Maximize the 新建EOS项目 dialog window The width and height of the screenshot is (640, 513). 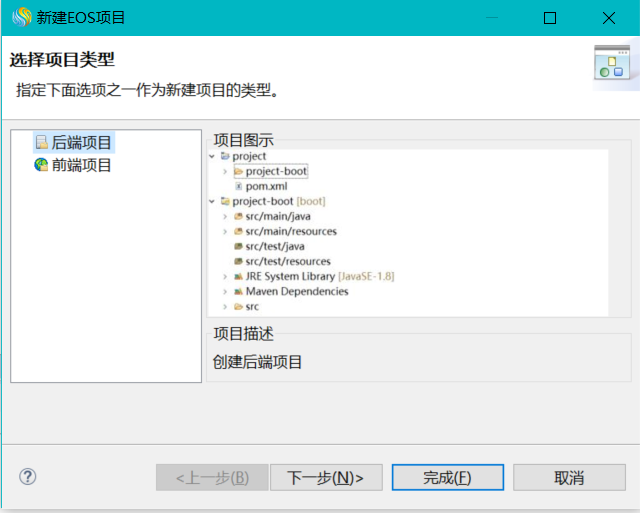click(549, 18)
